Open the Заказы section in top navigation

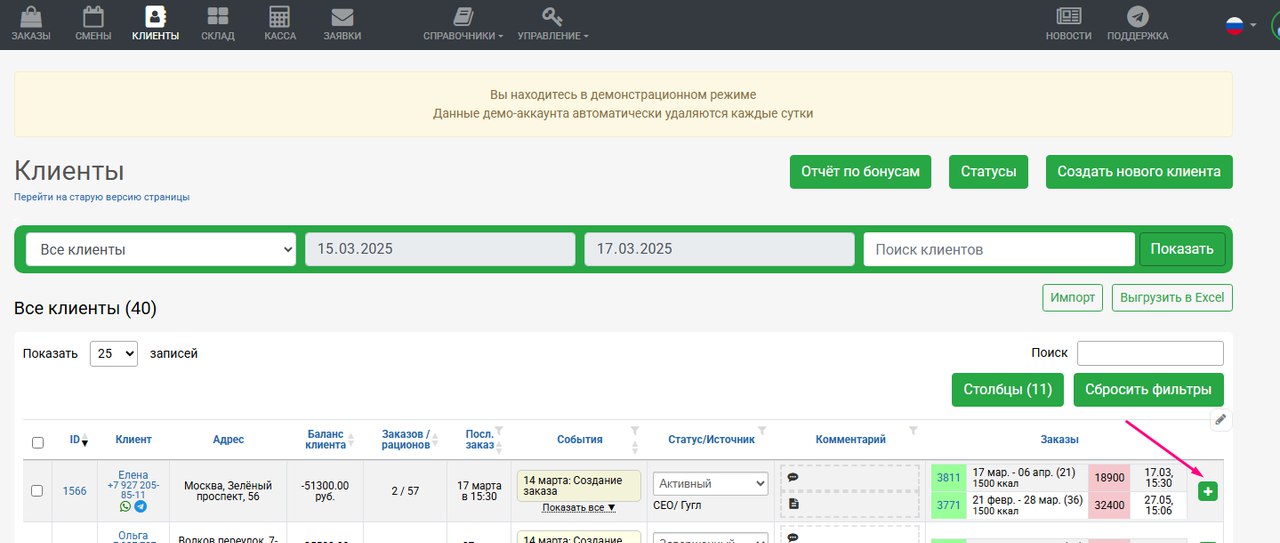(30, 23)
